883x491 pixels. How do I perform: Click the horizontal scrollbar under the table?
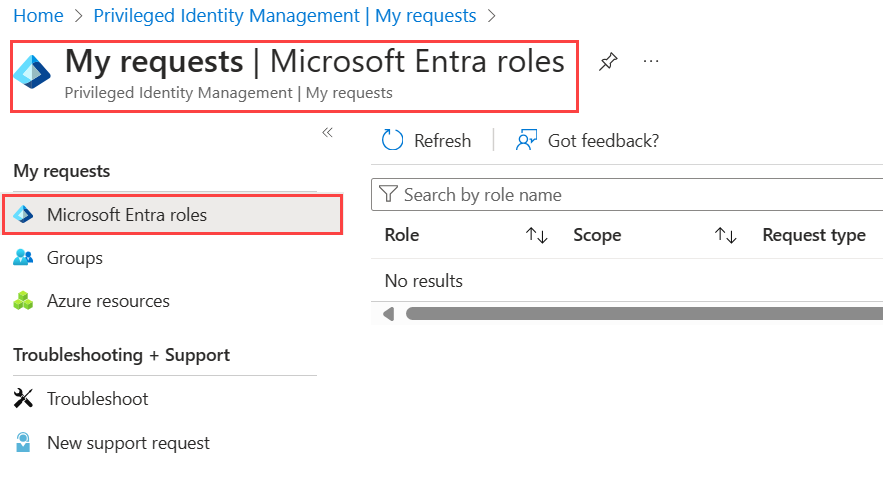point(640,314)
